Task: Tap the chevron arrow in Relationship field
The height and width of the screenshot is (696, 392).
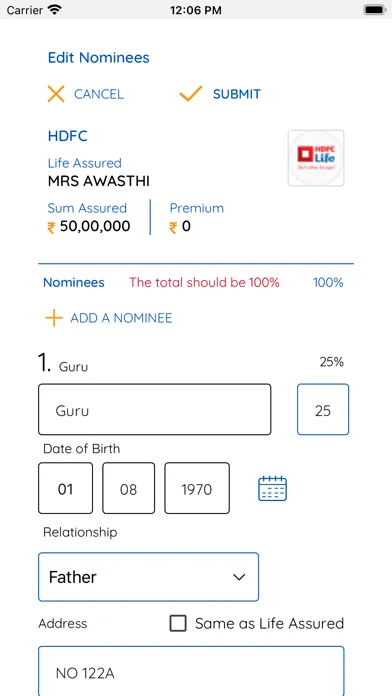Action: 239,577
